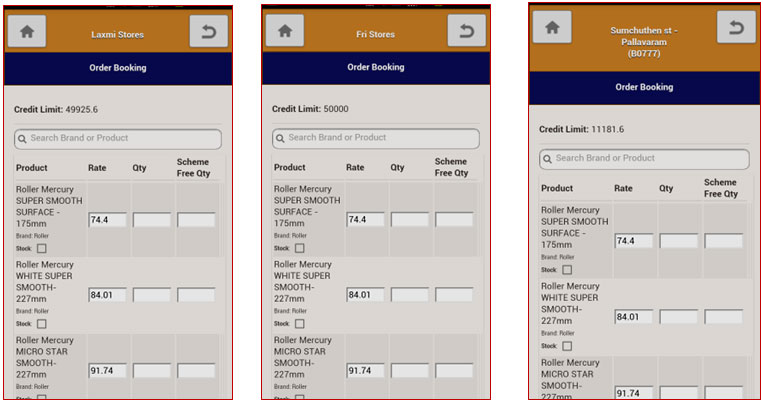Click the Sumchuthen st - Pallavaram (B0777) title
This screenshot has width=763, height=403.
(644, 42)
